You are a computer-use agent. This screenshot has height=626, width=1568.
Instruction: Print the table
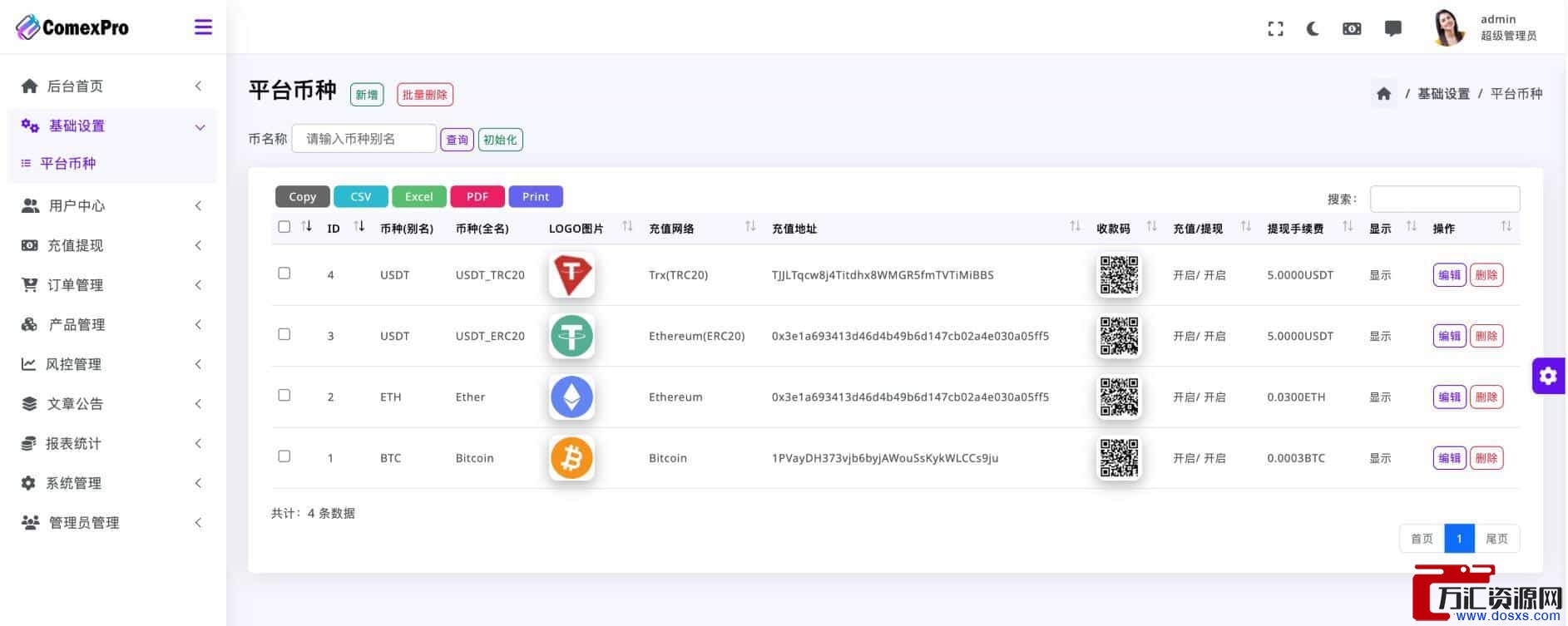point(536,197)
